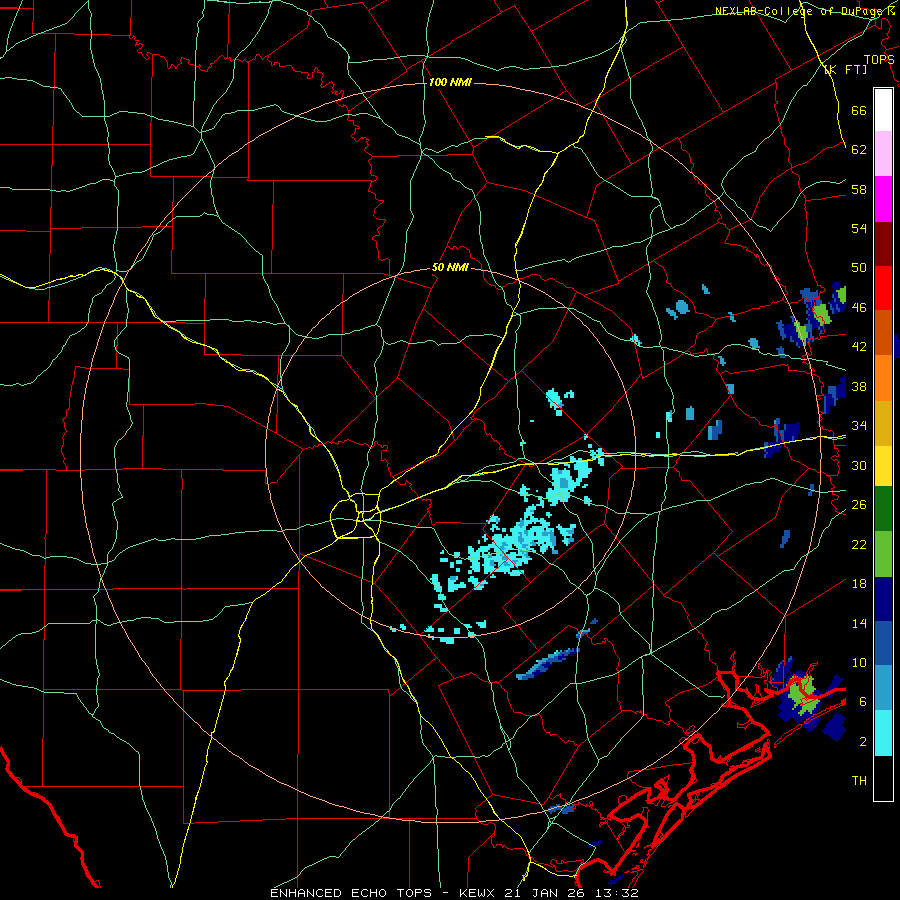The image size is (900, 900).
Task: Click the '100 NMI' range ring label
Action: coord(450,83)
